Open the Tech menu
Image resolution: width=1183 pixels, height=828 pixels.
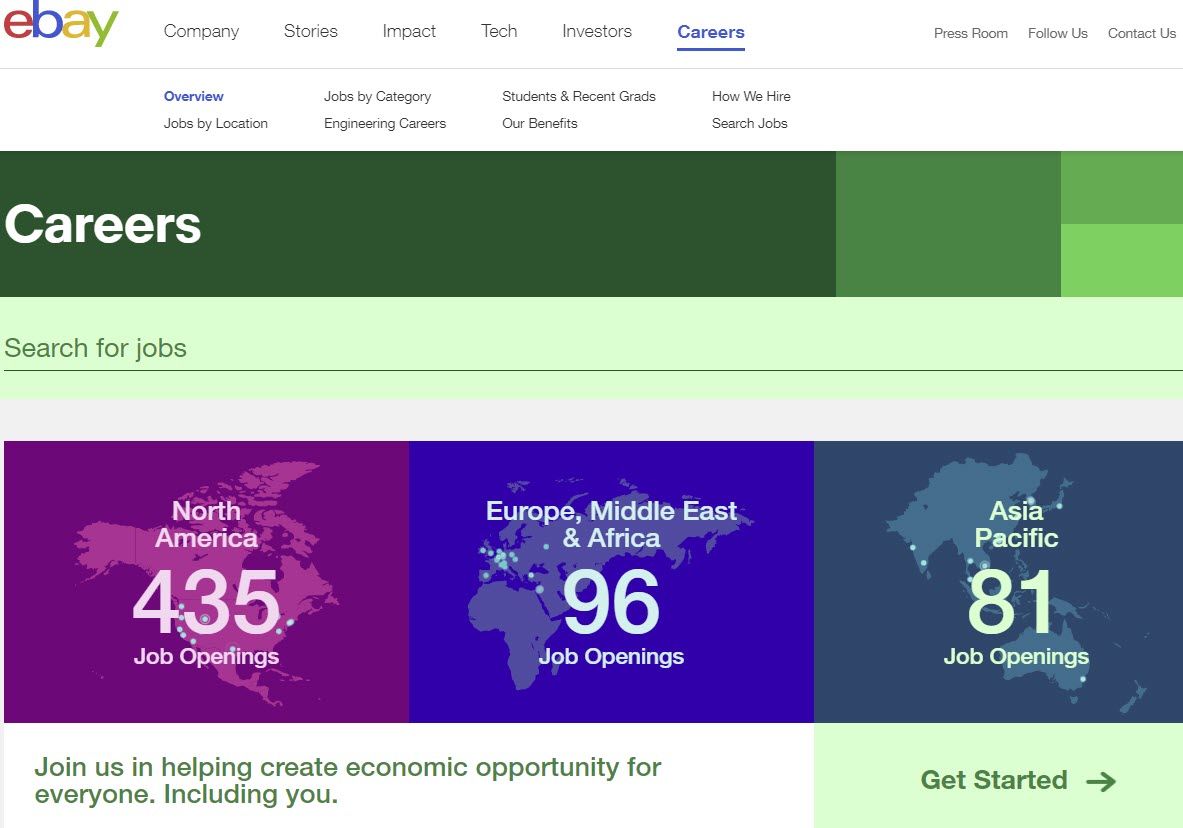coord(499,31)
